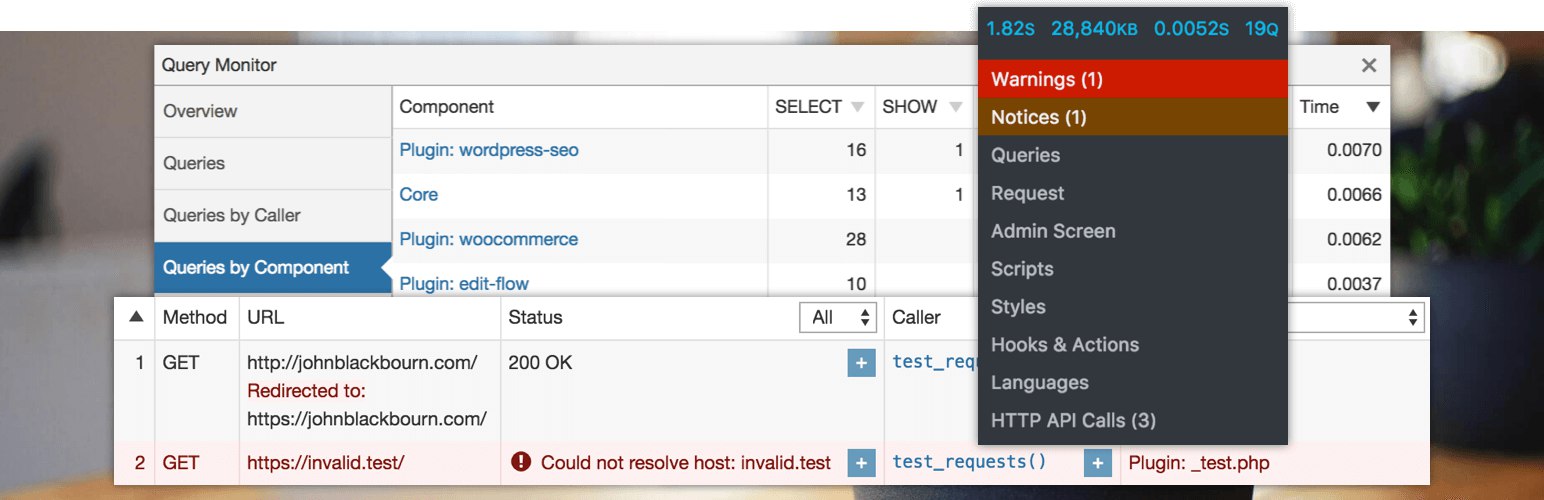Click the 0.0066 time value

1354,194
